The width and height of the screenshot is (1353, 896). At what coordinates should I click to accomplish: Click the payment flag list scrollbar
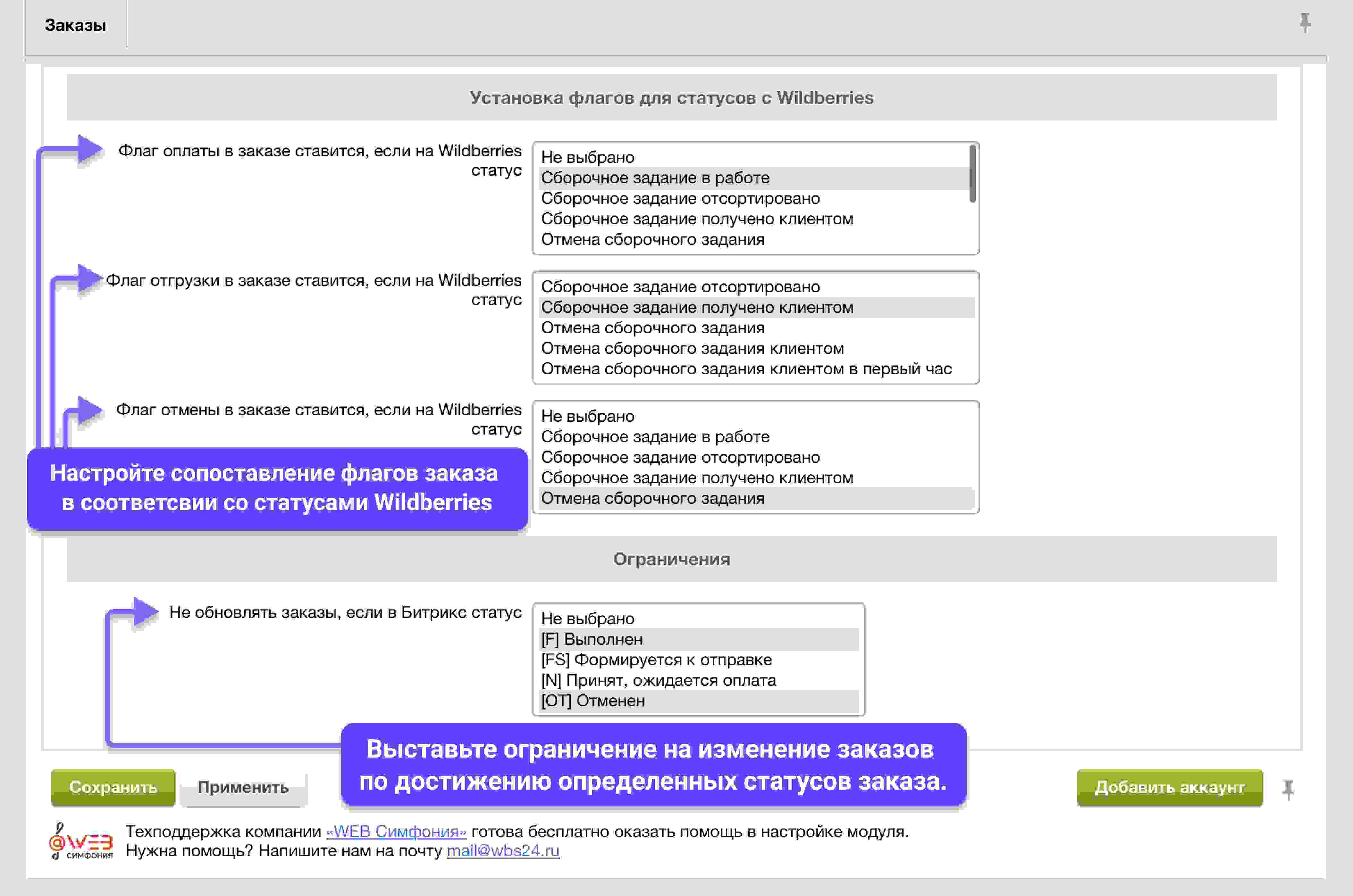(x=972, y=174)
